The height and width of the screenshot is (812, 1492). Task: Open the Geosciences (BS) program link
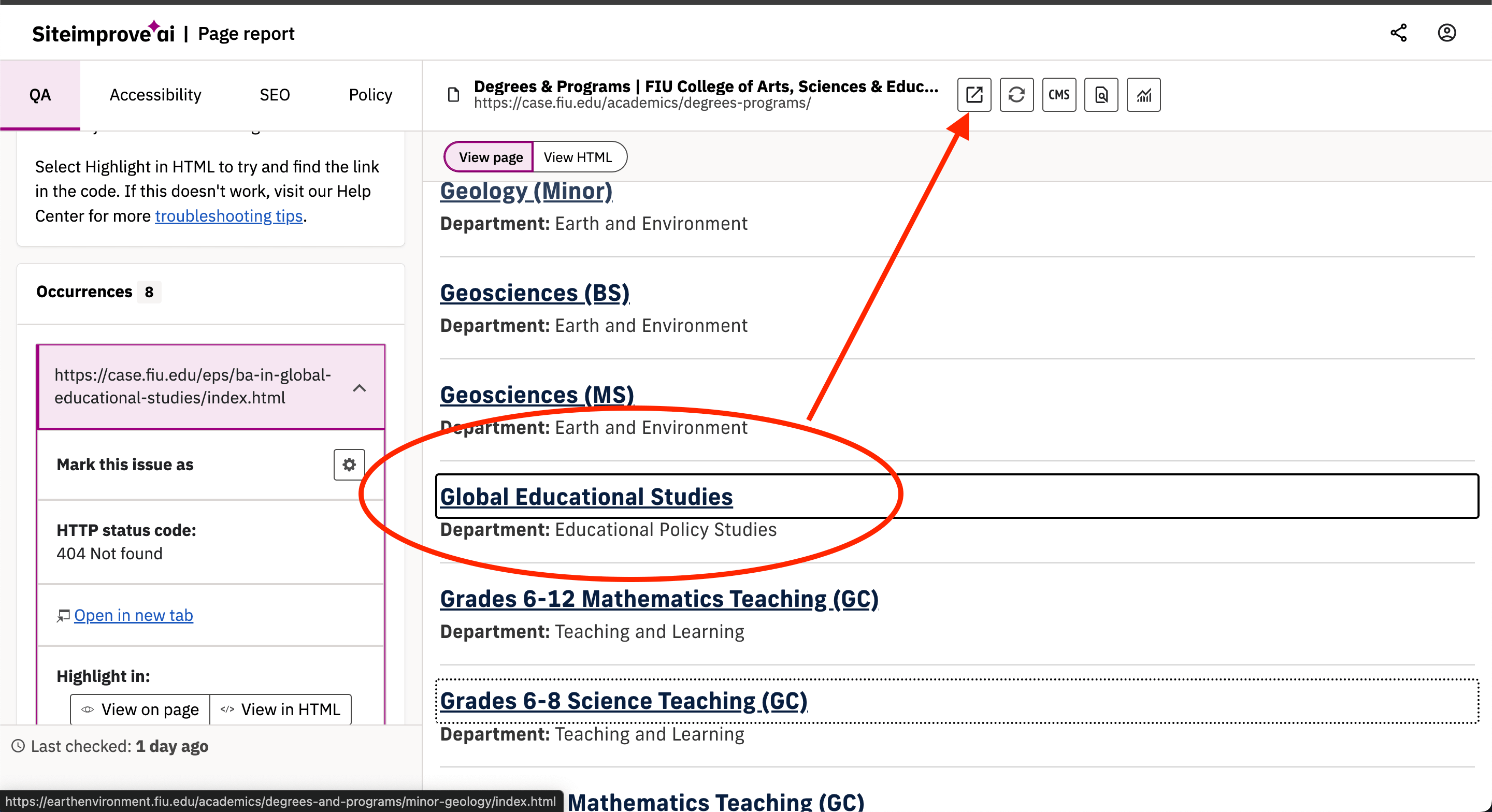535,293
